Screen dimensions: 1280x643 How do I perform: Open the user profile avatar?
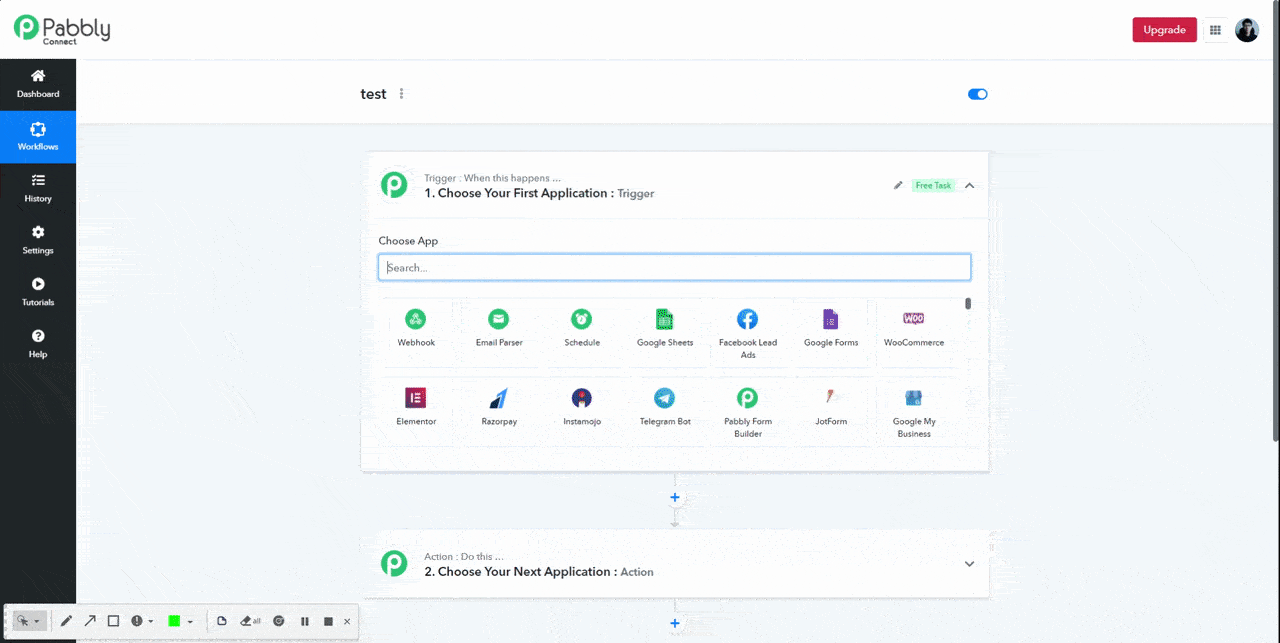1247,30
